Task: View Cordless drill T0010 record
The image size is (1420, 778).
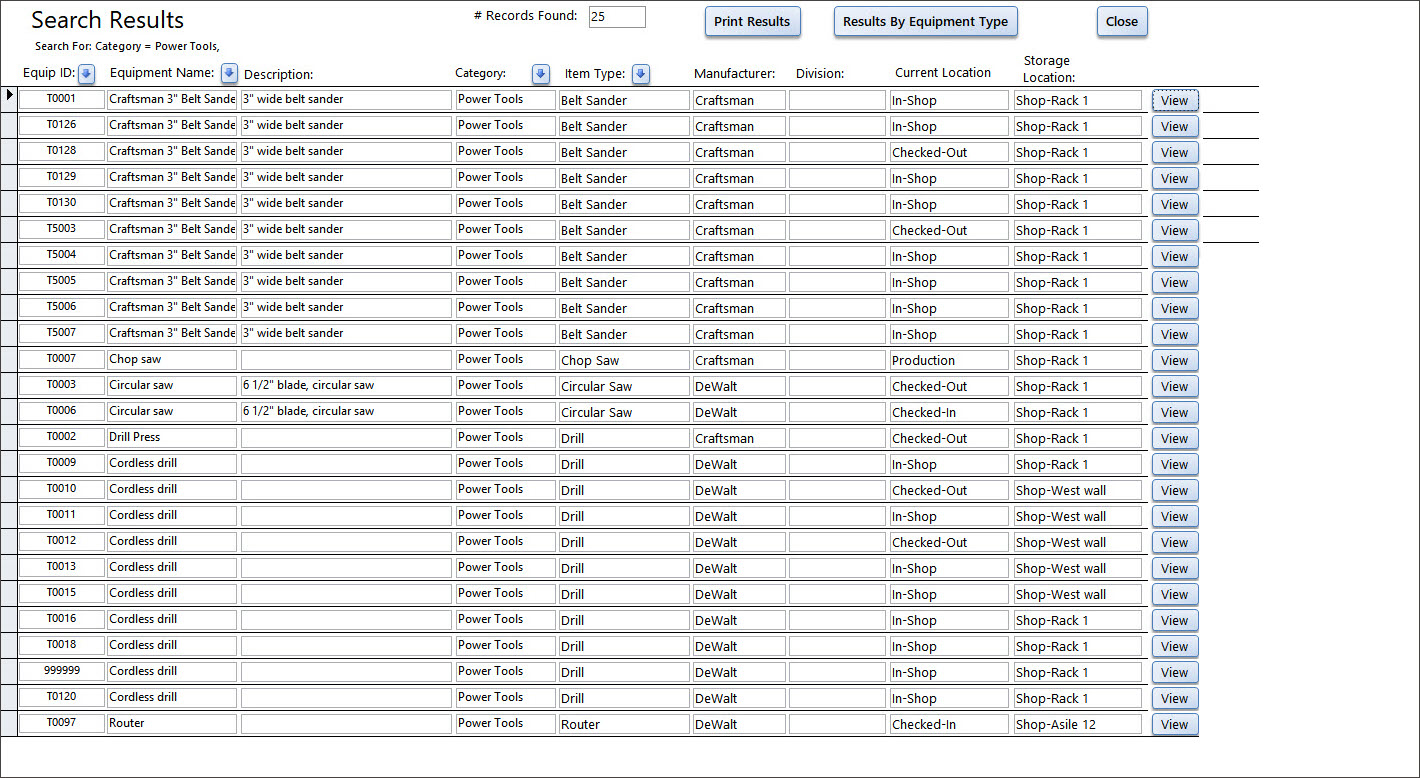Action: [x=1175, y=490]
